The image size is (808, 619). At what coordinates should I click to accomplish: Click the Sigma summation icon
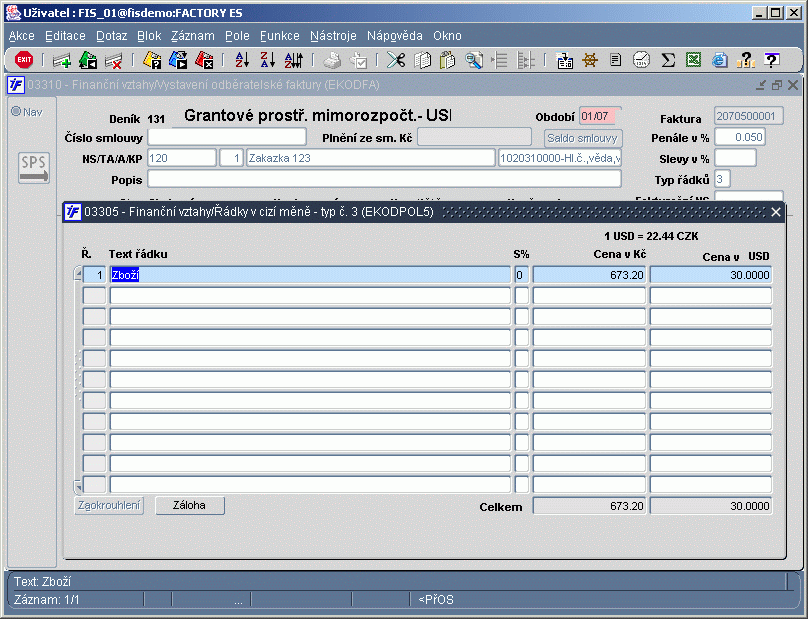(x=668, y=60)
